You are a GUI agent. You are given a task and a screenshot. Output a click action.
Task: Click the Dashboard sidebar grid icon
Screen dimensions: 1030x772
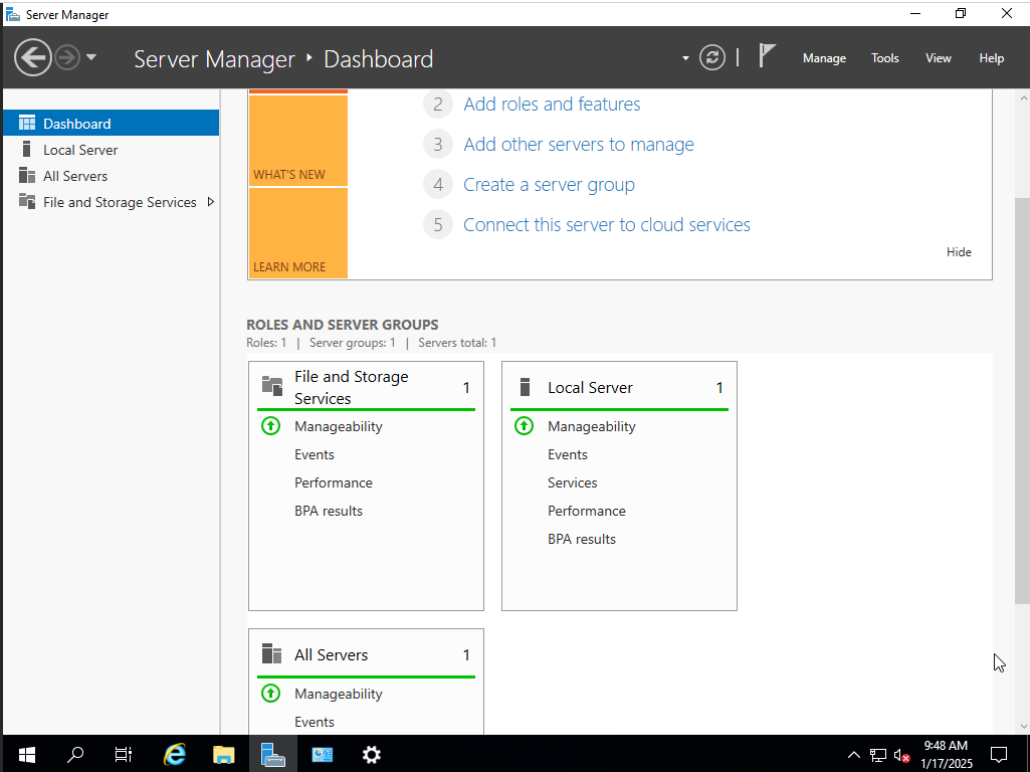[x=27, y=123]
